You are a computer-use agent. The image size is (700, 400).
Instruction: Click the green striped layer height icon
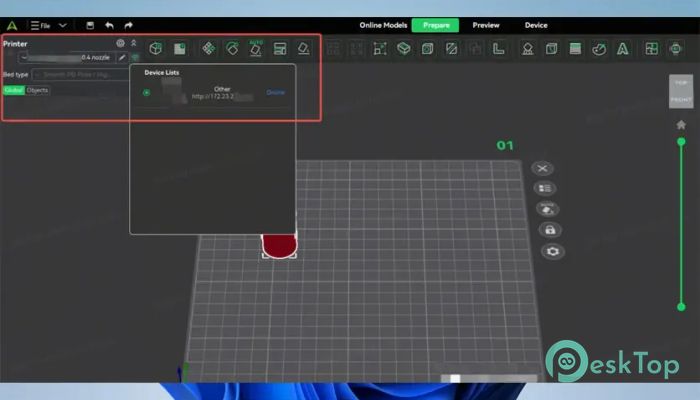(575, 48)
